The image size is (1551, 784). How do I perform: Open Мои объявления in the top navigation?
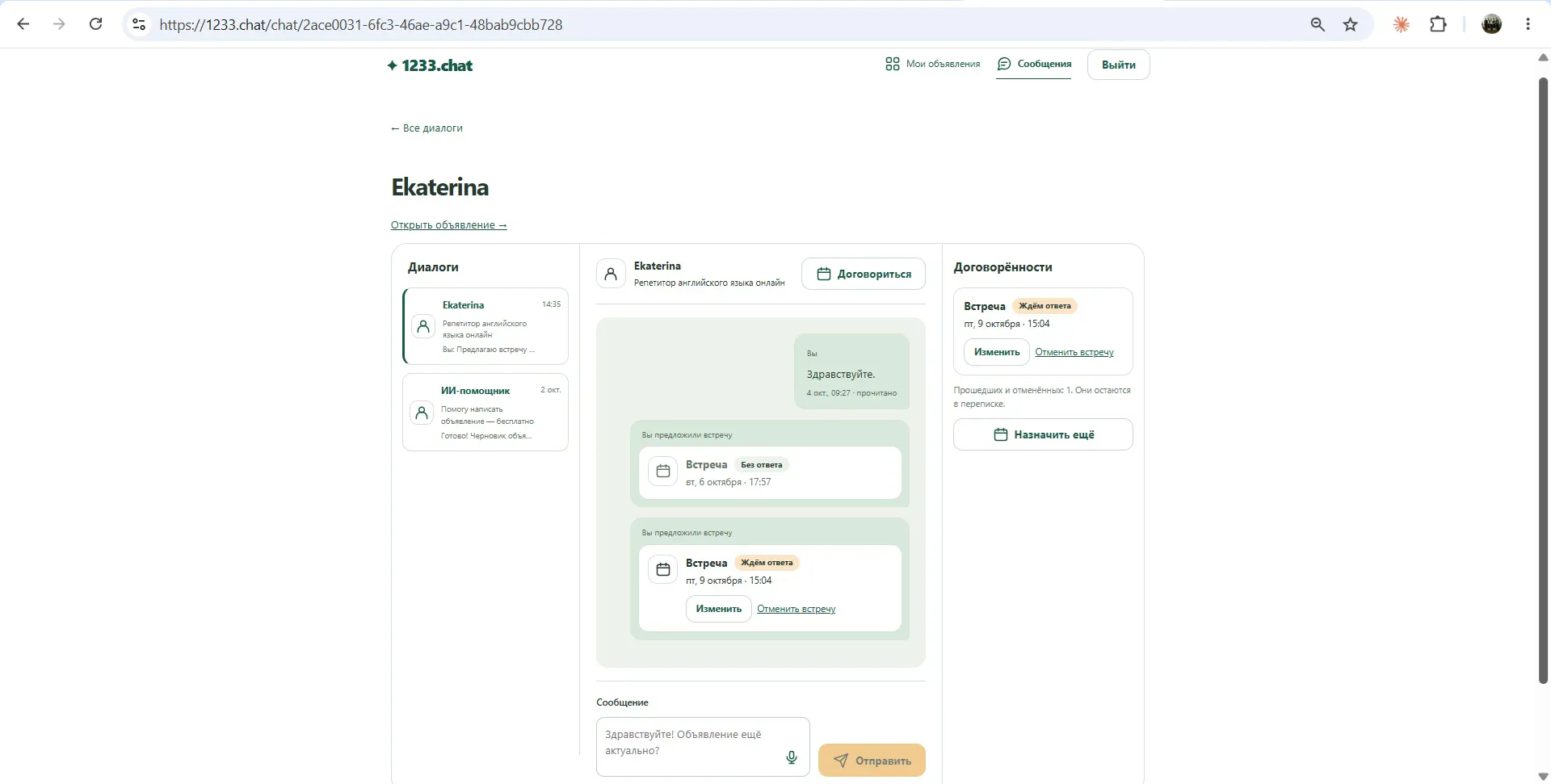(x=933, y=64)
